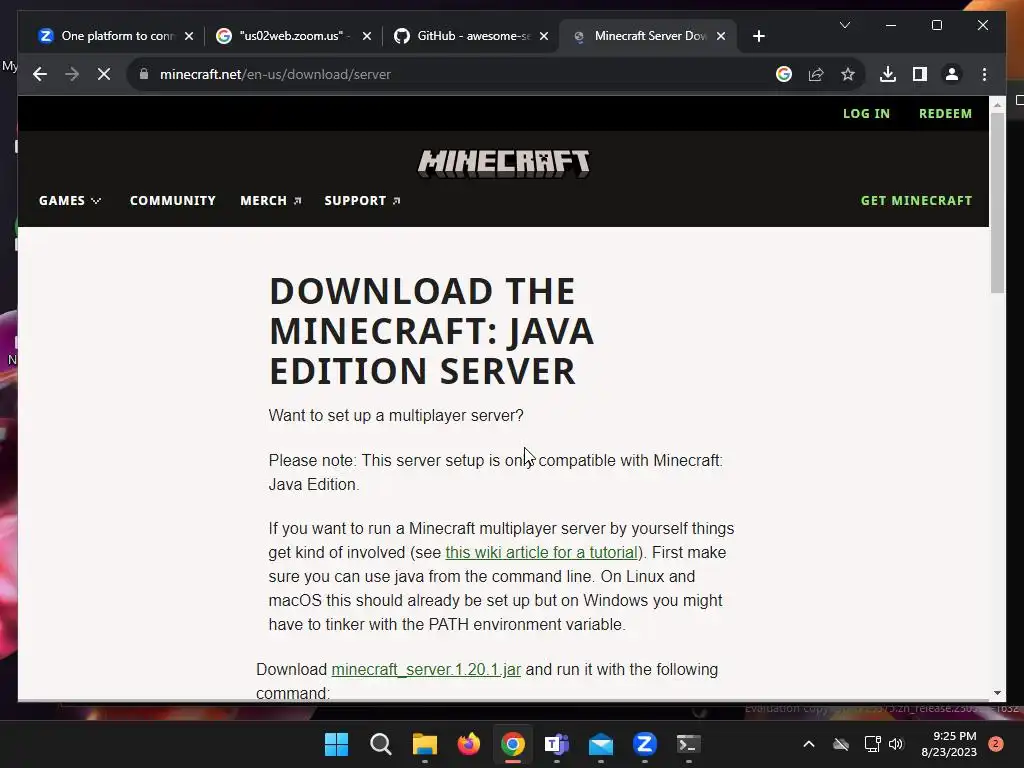Click Chrome taskbar icon
Image resolution: width=1024 pixels, height=768 pixels.
[513, 744]
